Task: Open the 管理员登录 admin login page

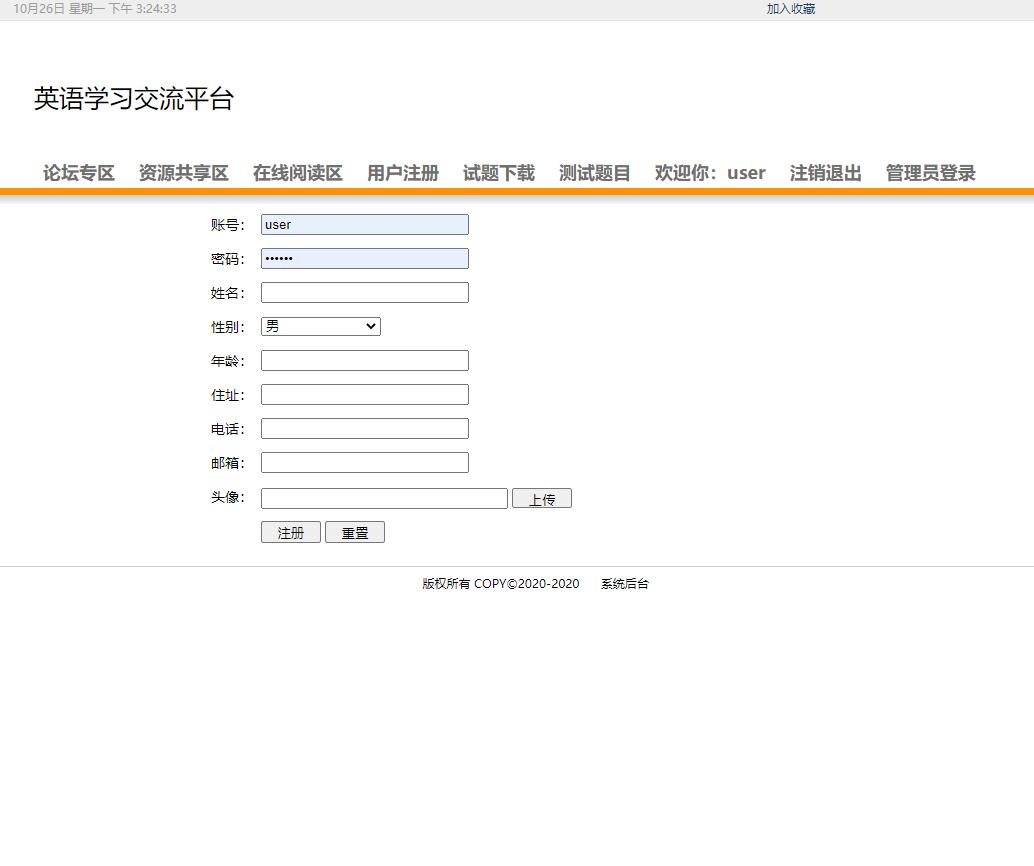Action: click(x=928, y=172)
